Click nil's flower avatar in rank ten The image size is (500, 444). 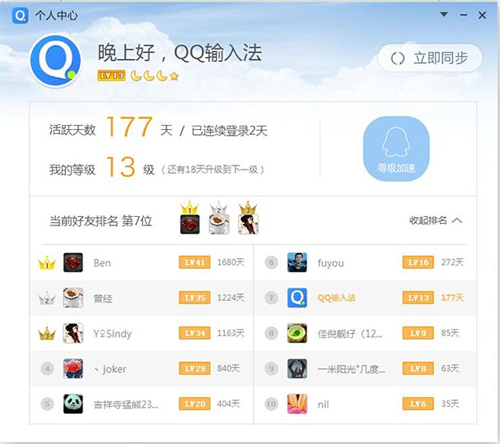pyautogui.click(x=297, y=404)
